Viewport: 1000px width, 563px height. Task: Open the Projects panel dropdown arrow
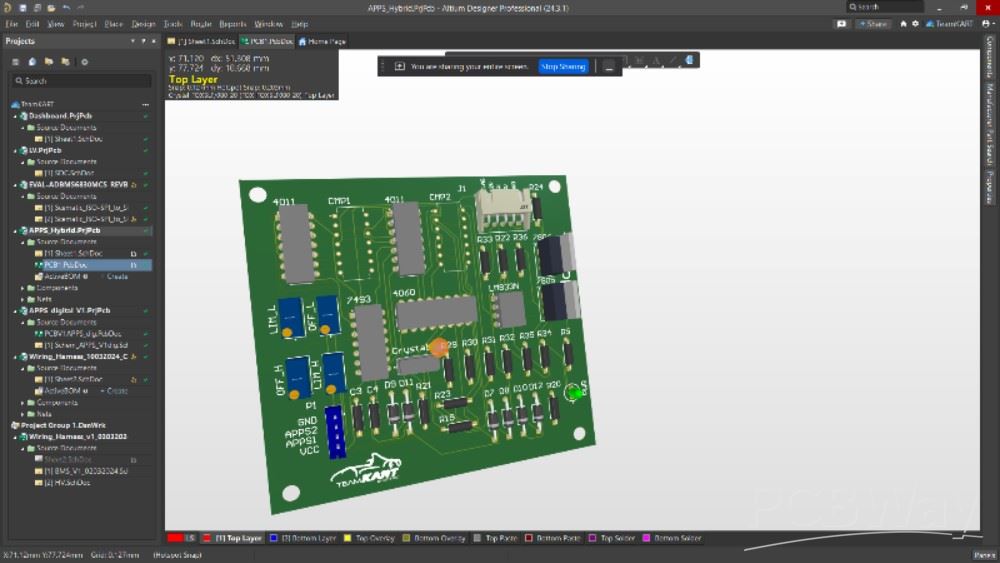(132, 41)
